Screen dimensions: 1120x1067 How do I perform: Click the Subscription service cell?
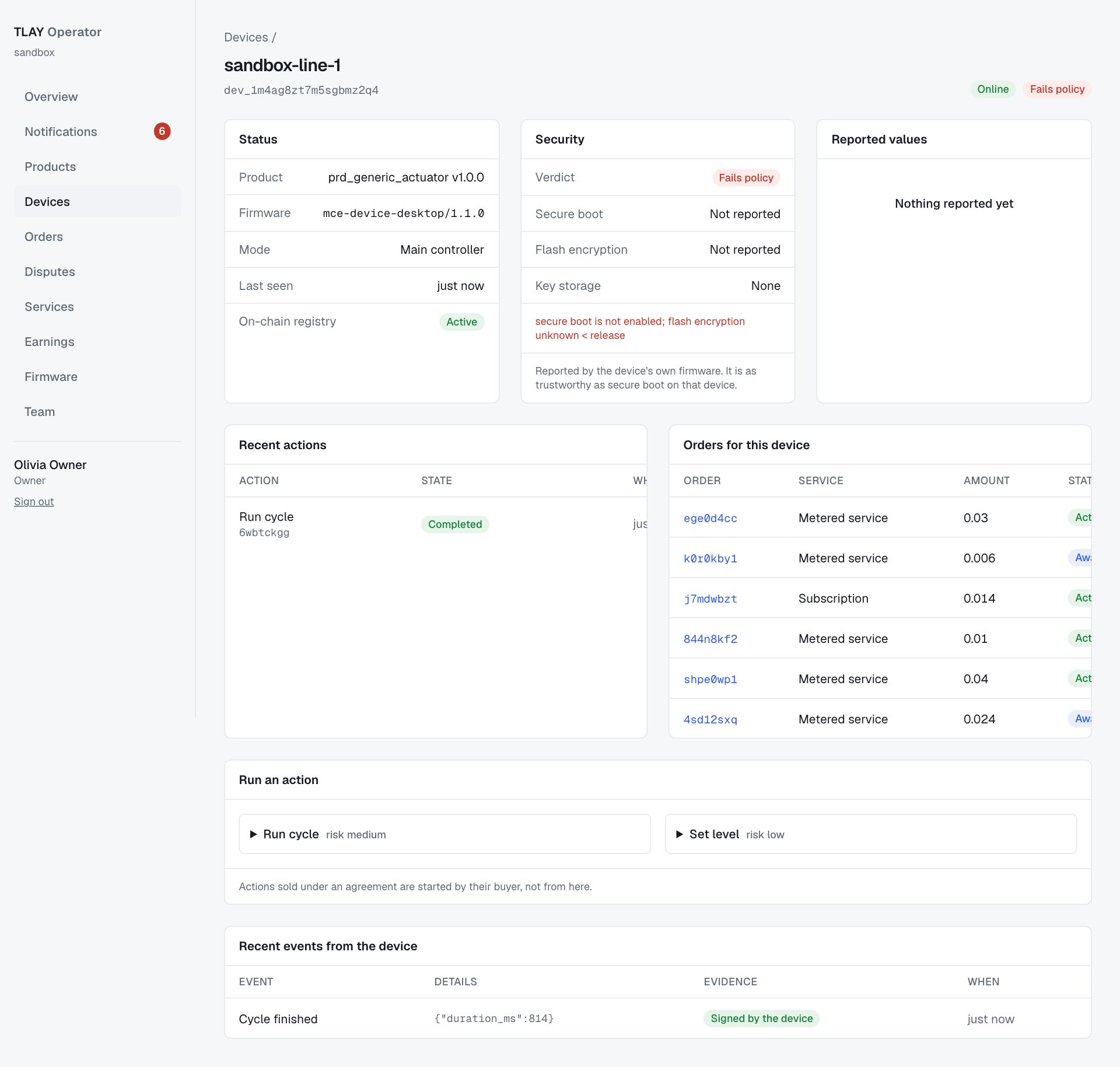point(833,599)
